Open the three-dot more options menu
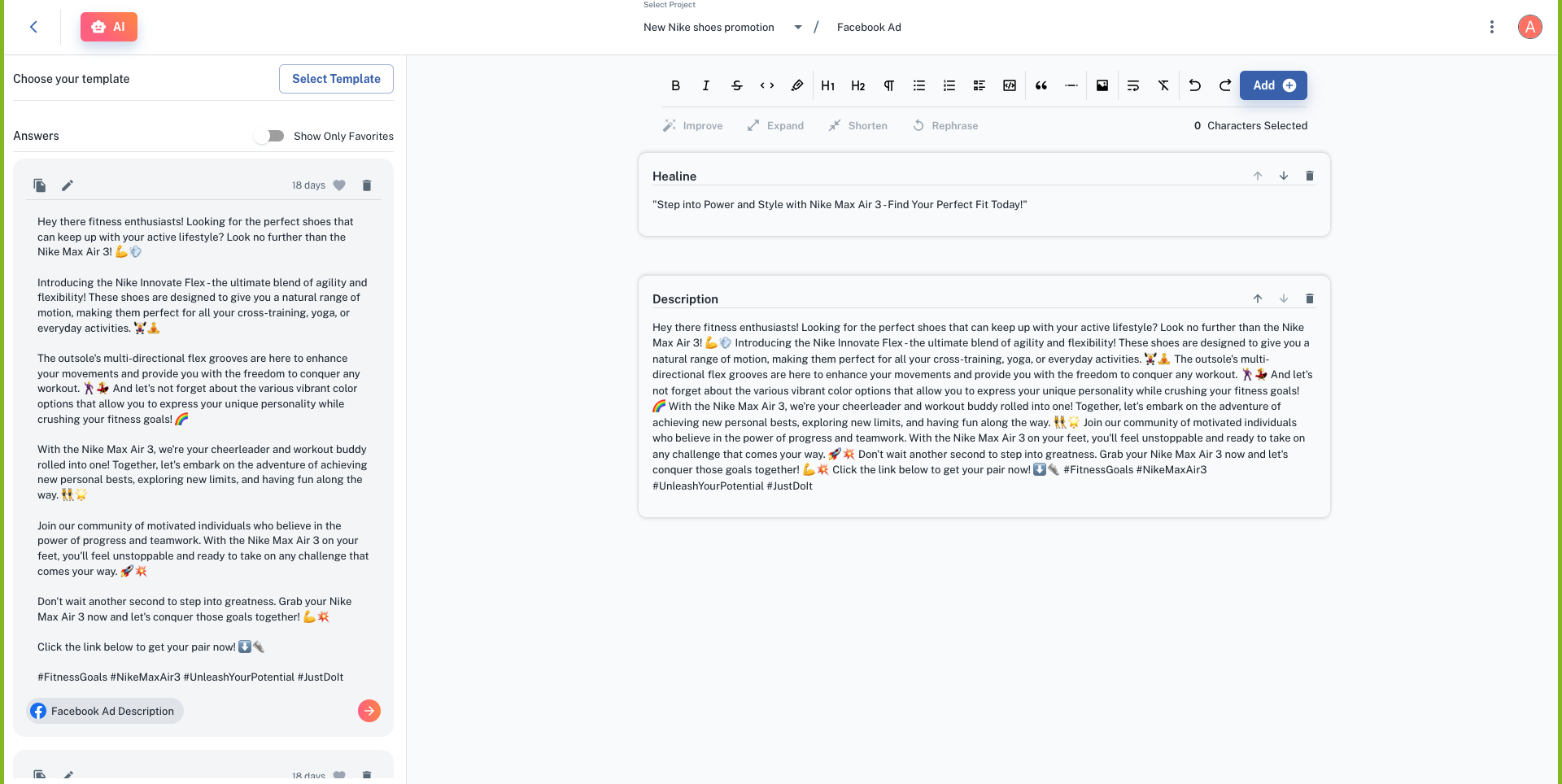The width and height of the screenshot is (1562, 784). pyautogui.click(x=1491, y=27)
